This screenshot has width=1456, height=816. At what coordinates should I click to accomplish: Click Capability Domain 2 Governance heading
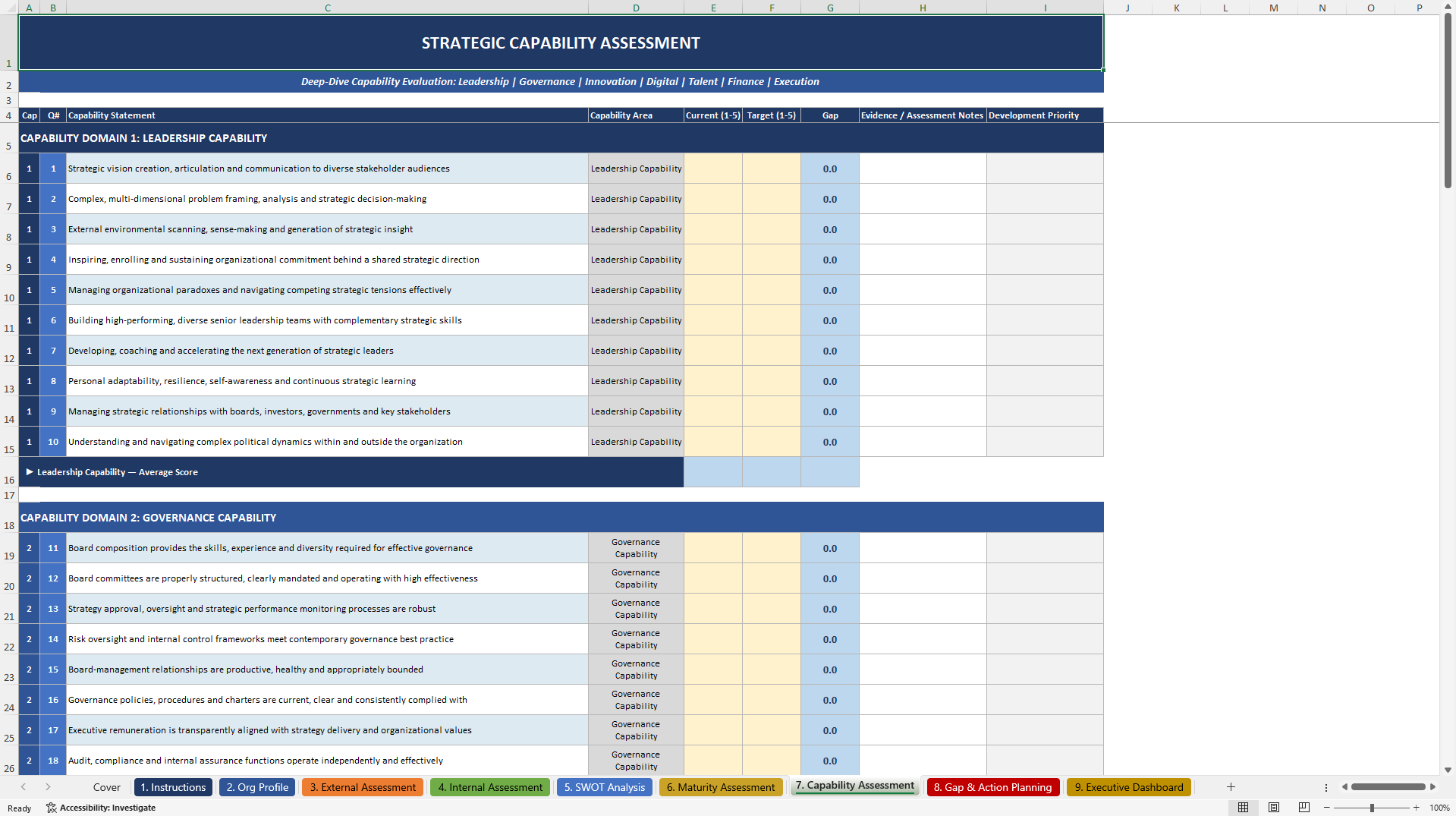561,518
